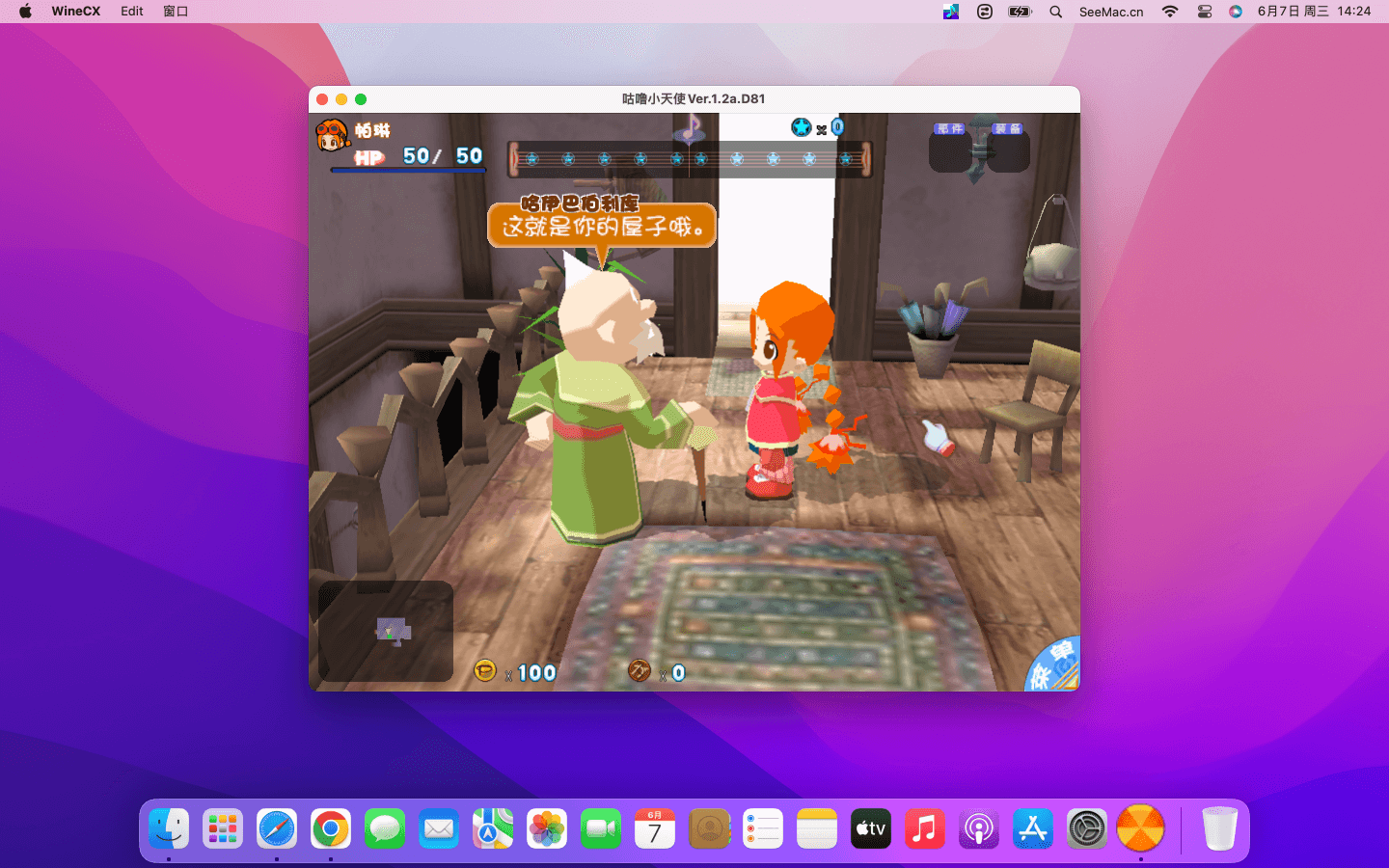Click the gold coin currency icon
Image resolution: width=1389 pixels, height=868 pixels.
(x=485, y=670)
